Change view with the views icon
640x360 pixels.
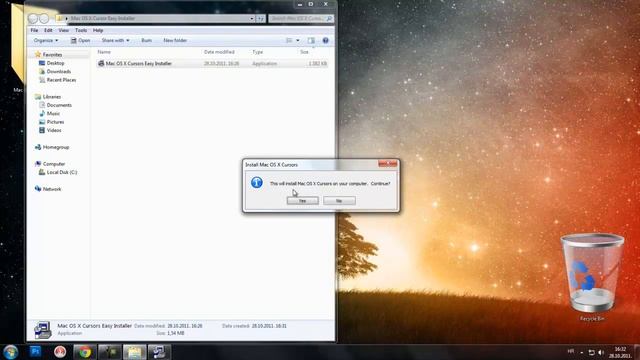pos(289,40)
